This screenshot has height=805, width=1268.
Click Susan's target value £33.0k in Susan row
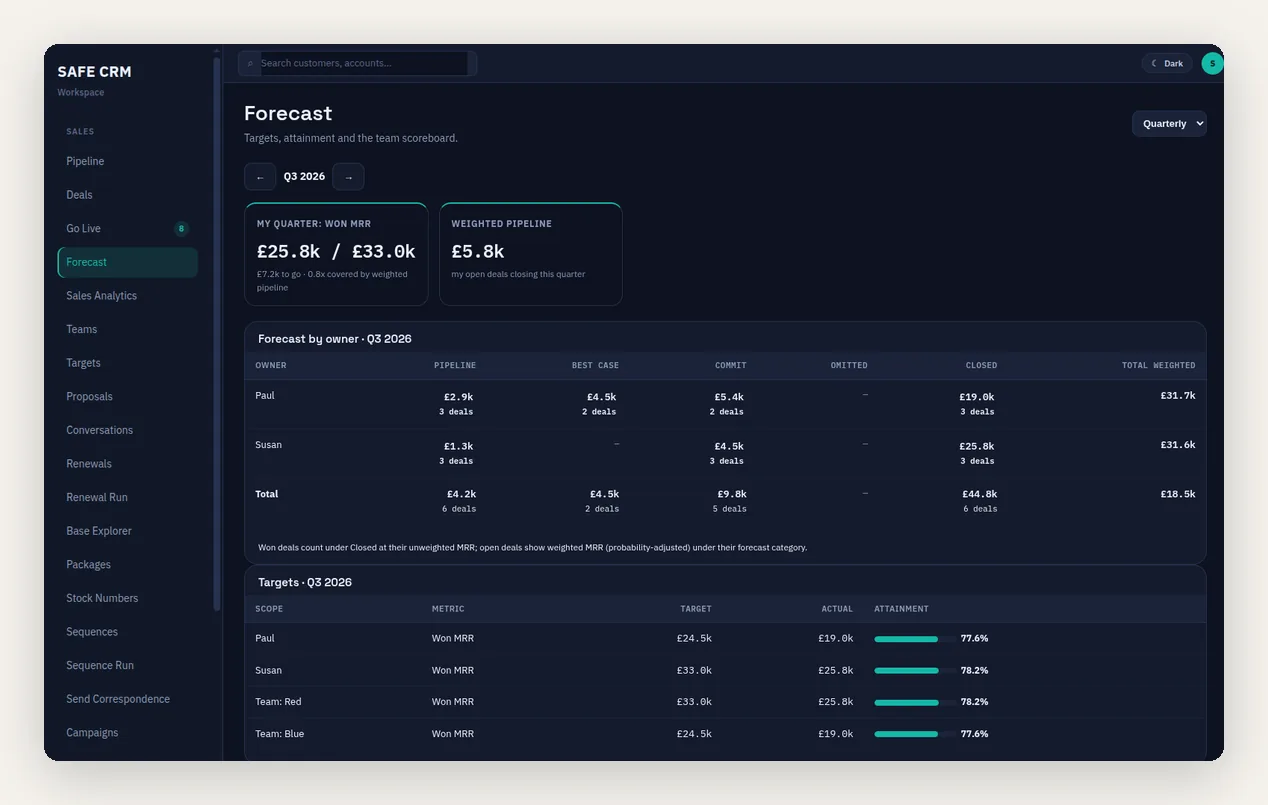pos(694,670)
